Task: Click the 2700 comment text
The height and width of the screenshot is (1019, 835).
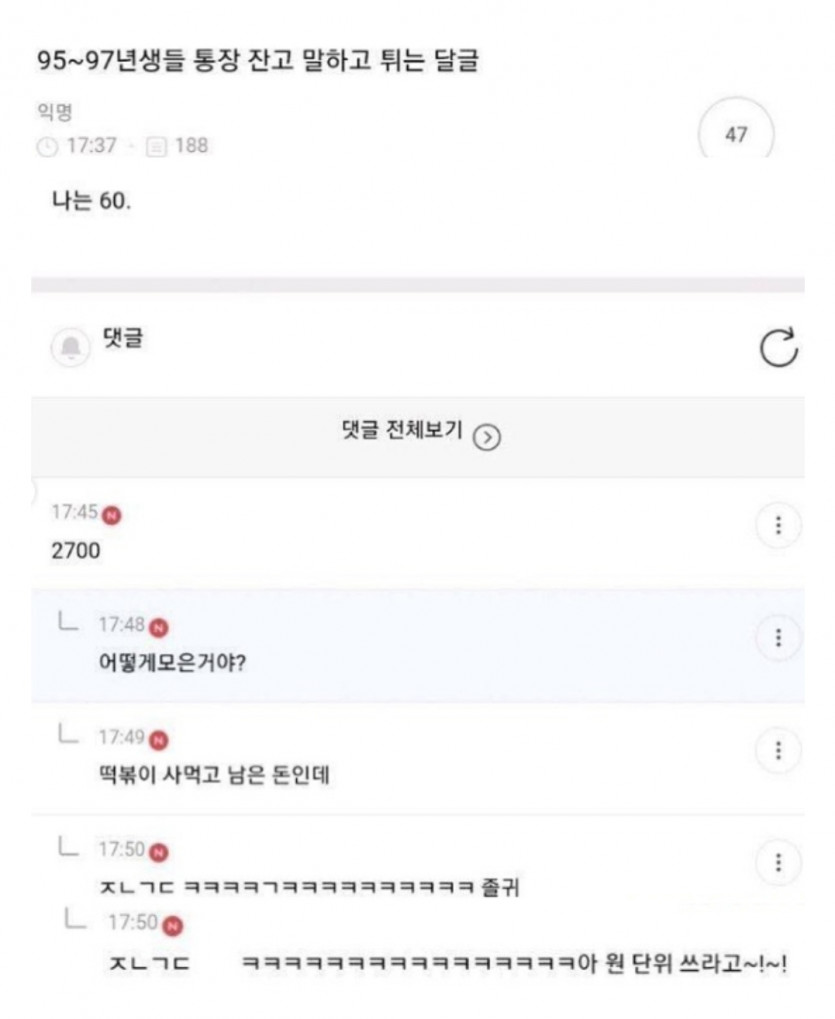Action: [76, 550]
